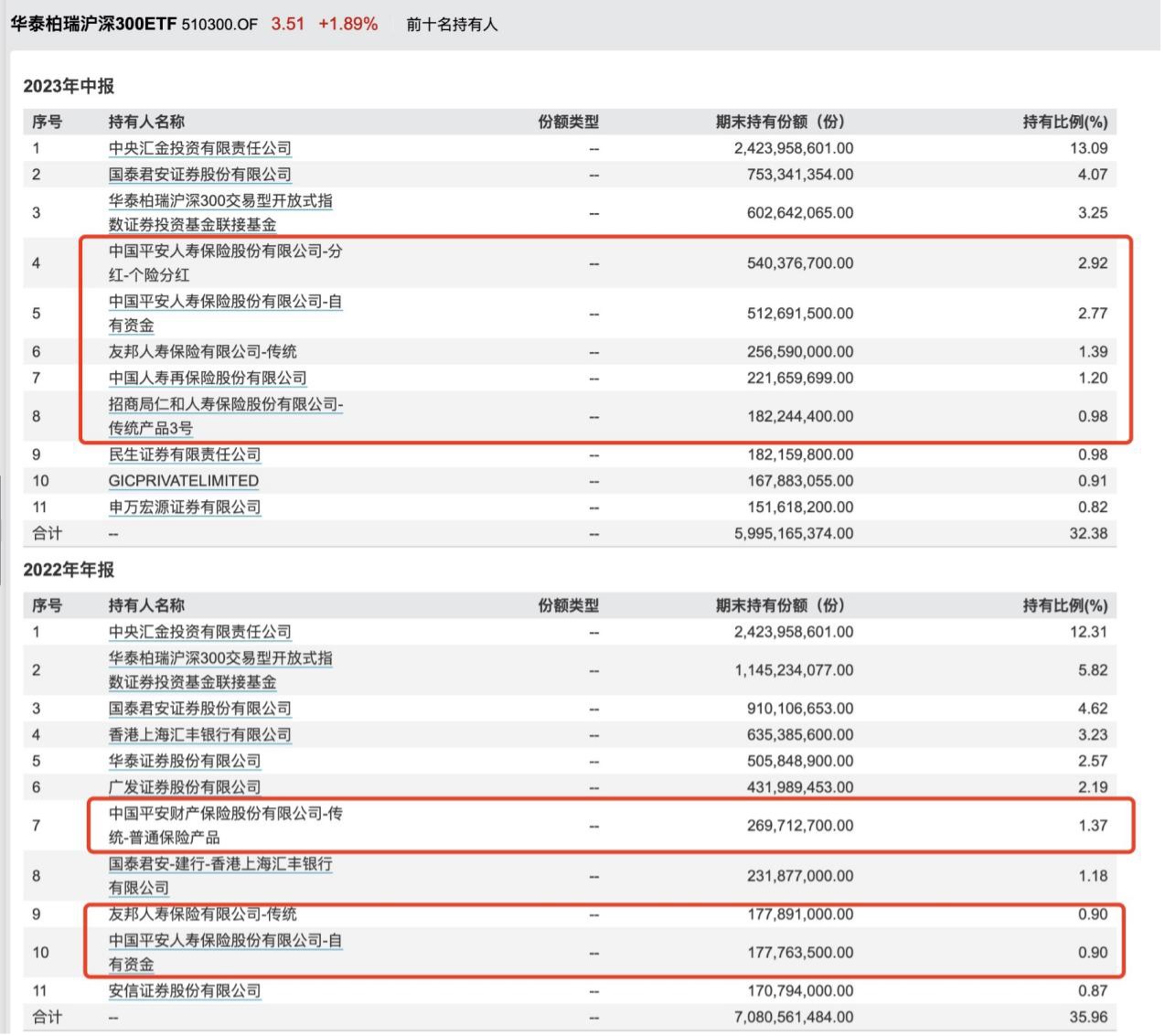Click the 3.51 price value in the title bar
Screen dimensions: 1165x1036
coord(287,25)
